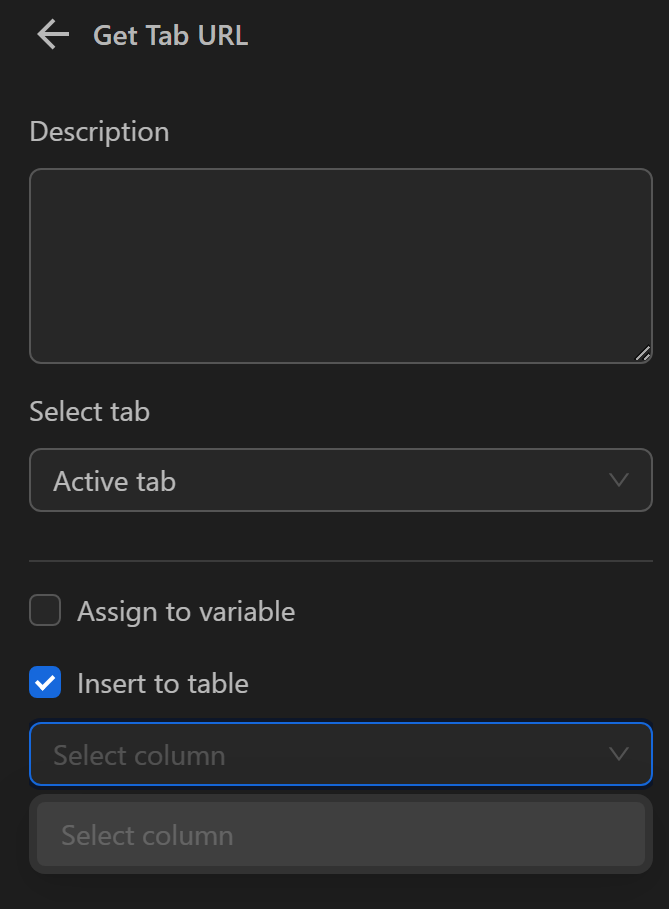669x909 pixels.
Task: Click the textarea resize handle icon
Action: pos(645,352)
